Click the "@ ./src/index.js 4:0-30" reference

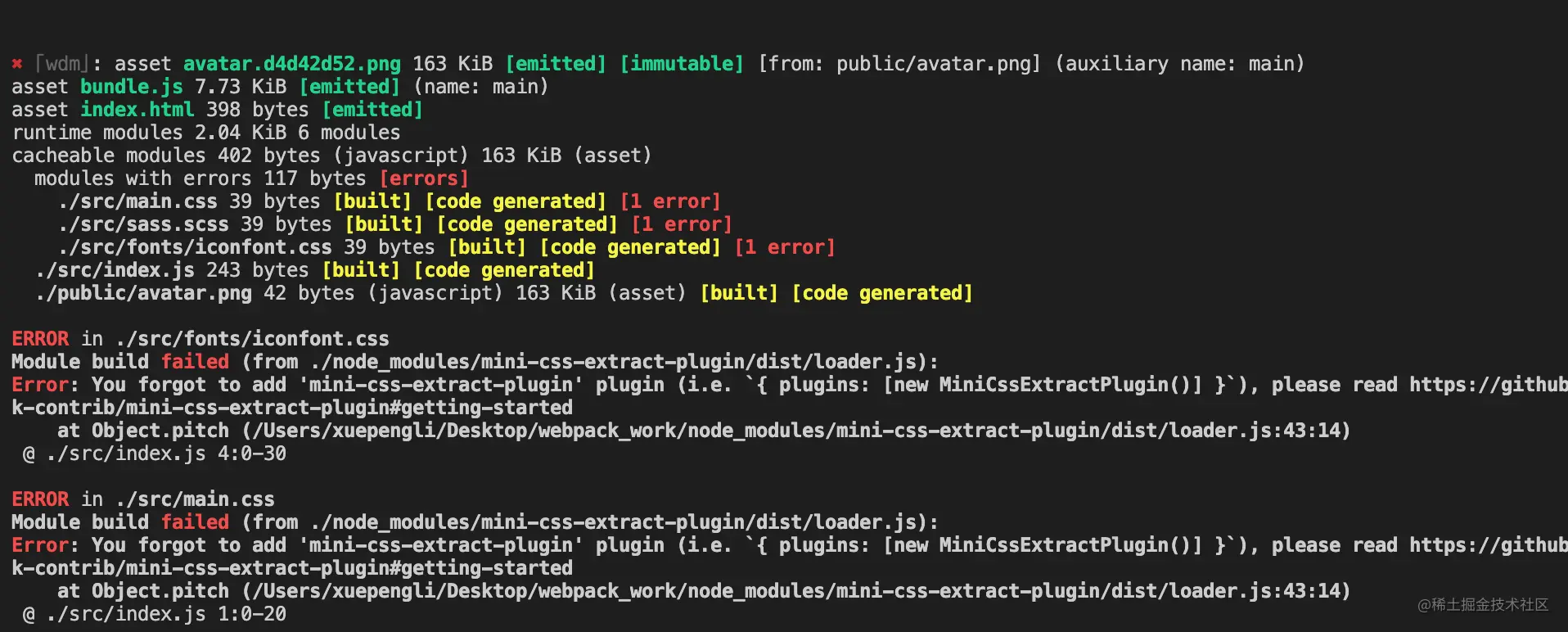155,454
